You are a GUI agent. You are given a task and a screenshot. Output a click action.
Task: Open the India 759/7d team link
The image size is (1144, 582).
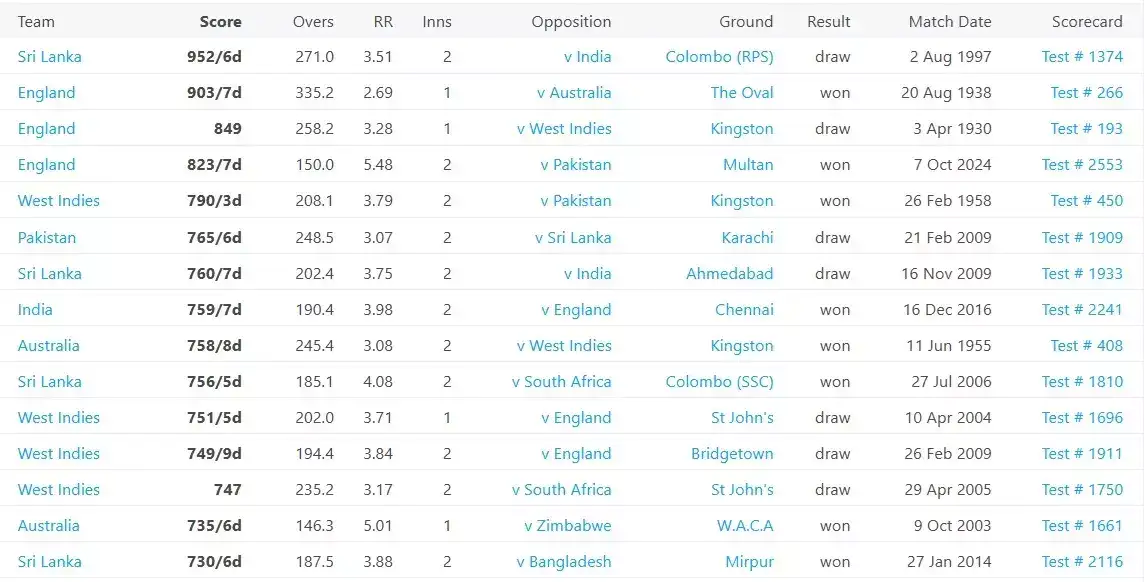click(x=34, y=309)
